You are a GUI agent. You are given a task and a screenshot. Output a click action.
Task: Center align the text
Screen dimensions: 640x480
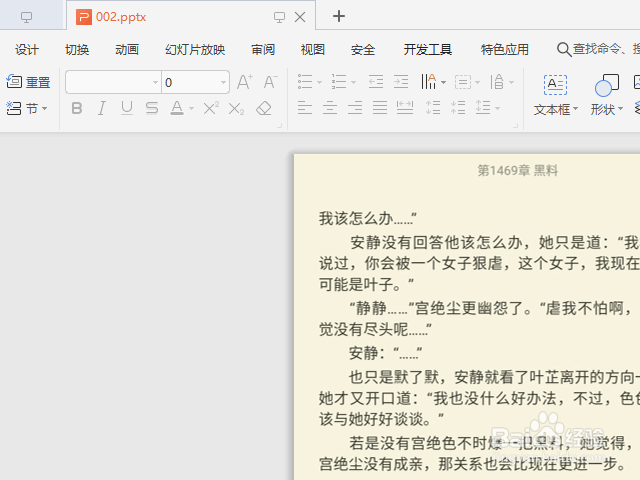click(x=330, y=108)
